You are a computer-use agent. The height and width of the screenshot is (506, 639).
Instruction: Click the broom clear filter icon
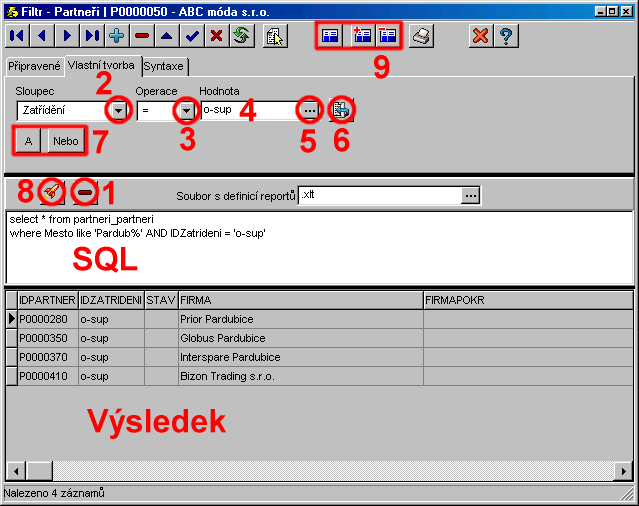[x=52, y=191]
